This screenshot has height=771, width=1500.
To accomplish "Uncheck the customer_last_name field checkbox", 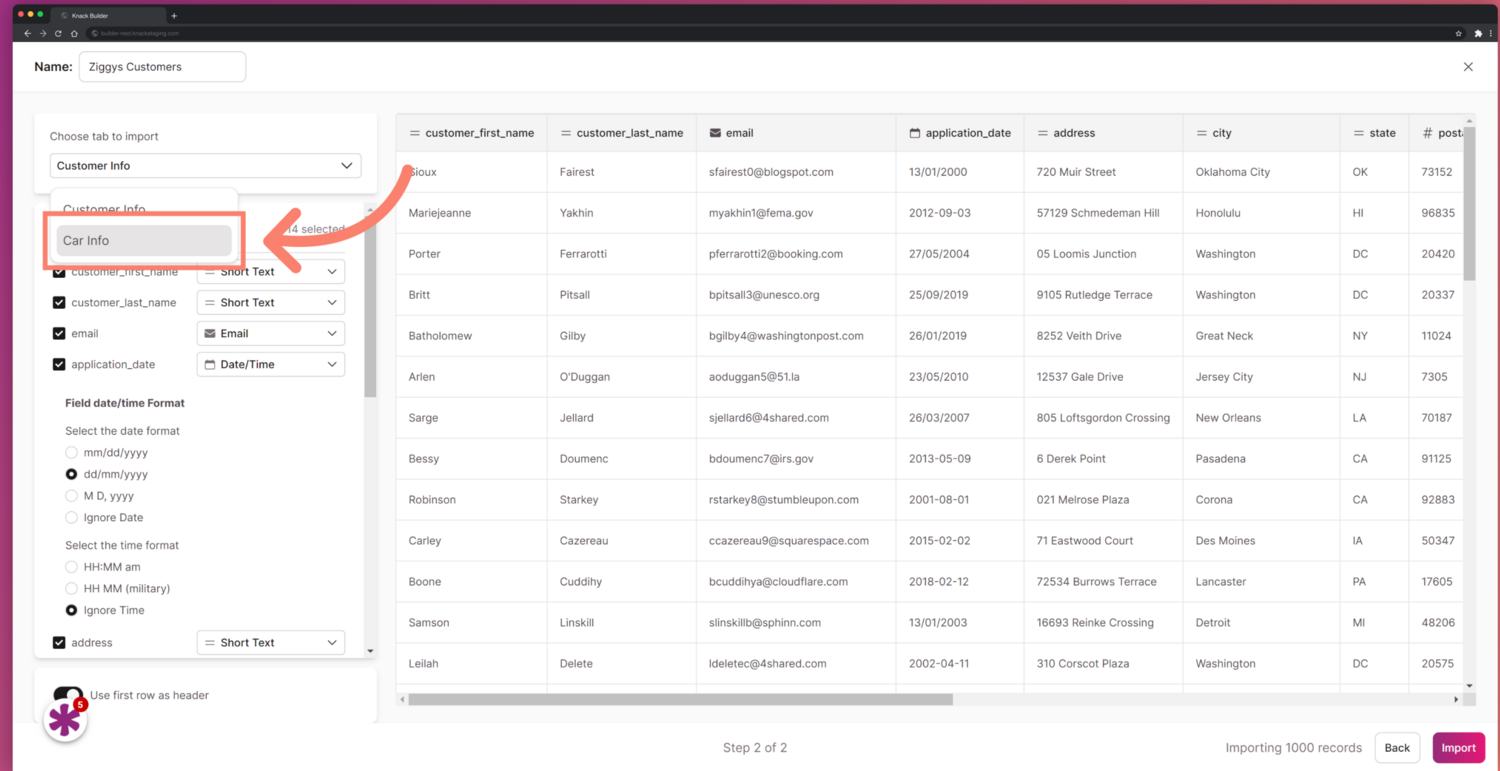I will [x=59, y=303].
